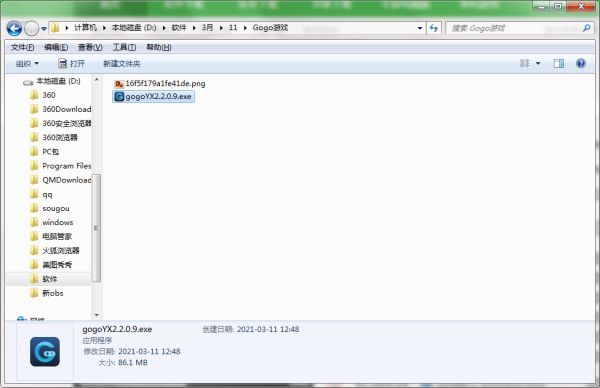Select 计算机 in the address breadcrumb
The width and height of the screenshot is (600, 388).
(x=85, y=28)
